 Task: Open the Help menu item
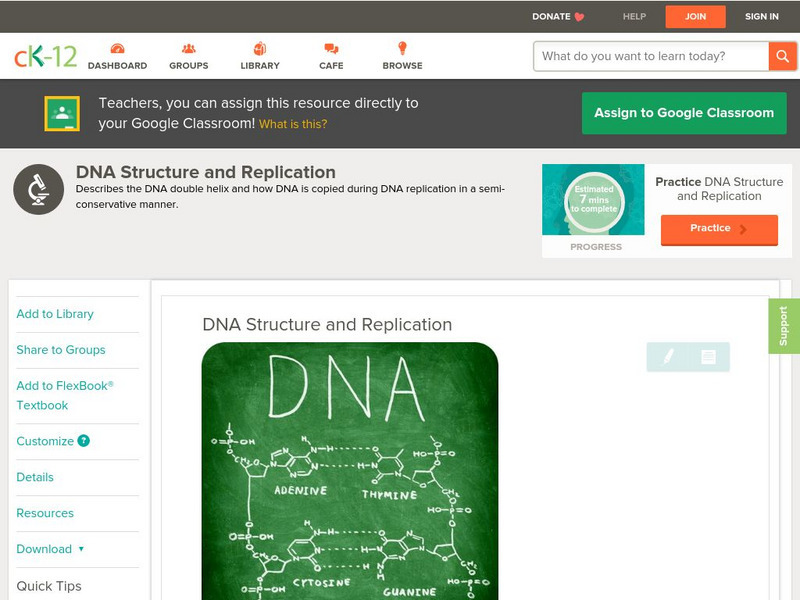point(634,16)
